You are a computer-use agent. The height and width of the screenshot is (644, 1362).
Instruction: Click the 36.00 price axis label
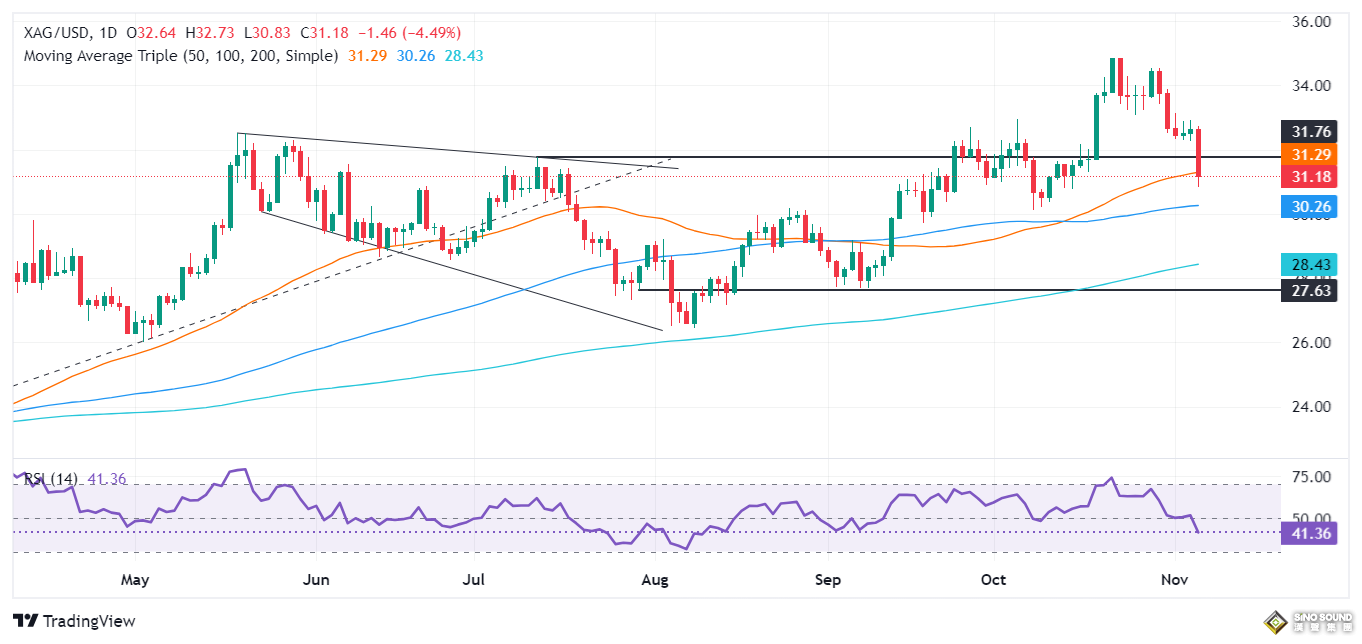coord(1310,21)
